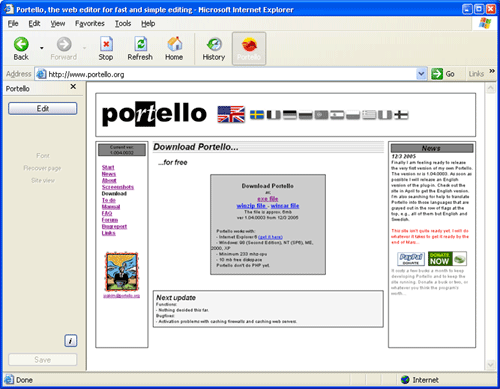Click the Back arrow toolbar icon
The height and width of the screenshot is (389, 500).
21,44
